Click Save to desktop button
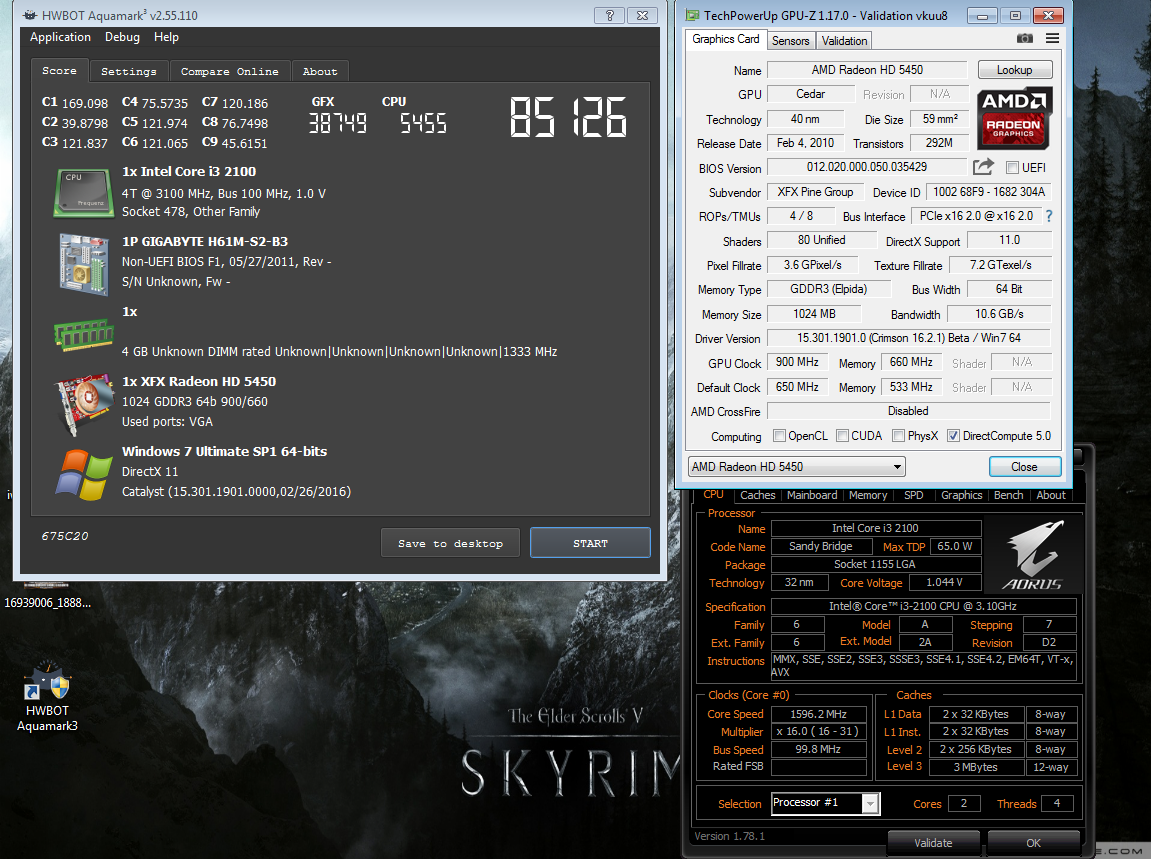1151x859 pixels. (x=450, y=543)
